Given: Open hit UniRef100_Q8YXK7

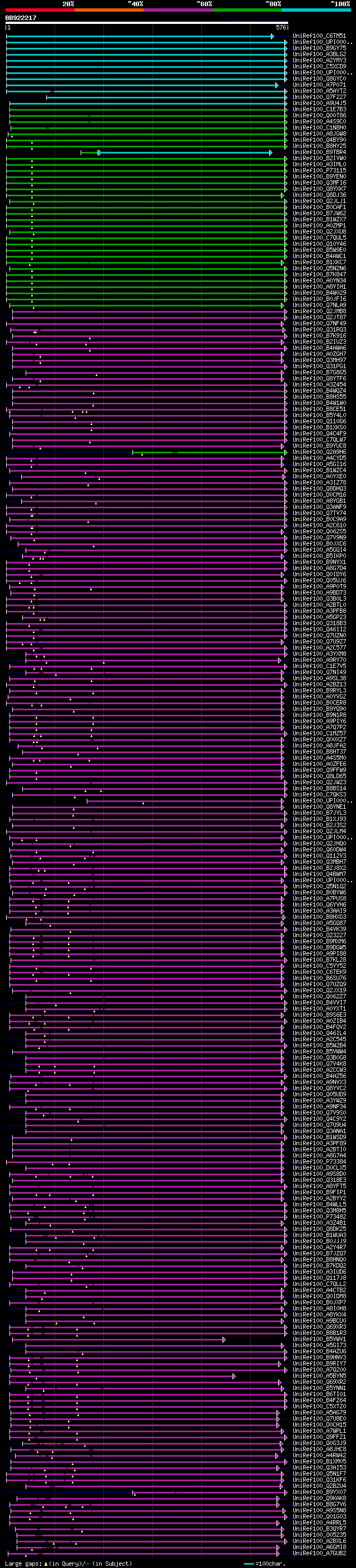Looking at the screenshot, I should click(x=319, y=189).
